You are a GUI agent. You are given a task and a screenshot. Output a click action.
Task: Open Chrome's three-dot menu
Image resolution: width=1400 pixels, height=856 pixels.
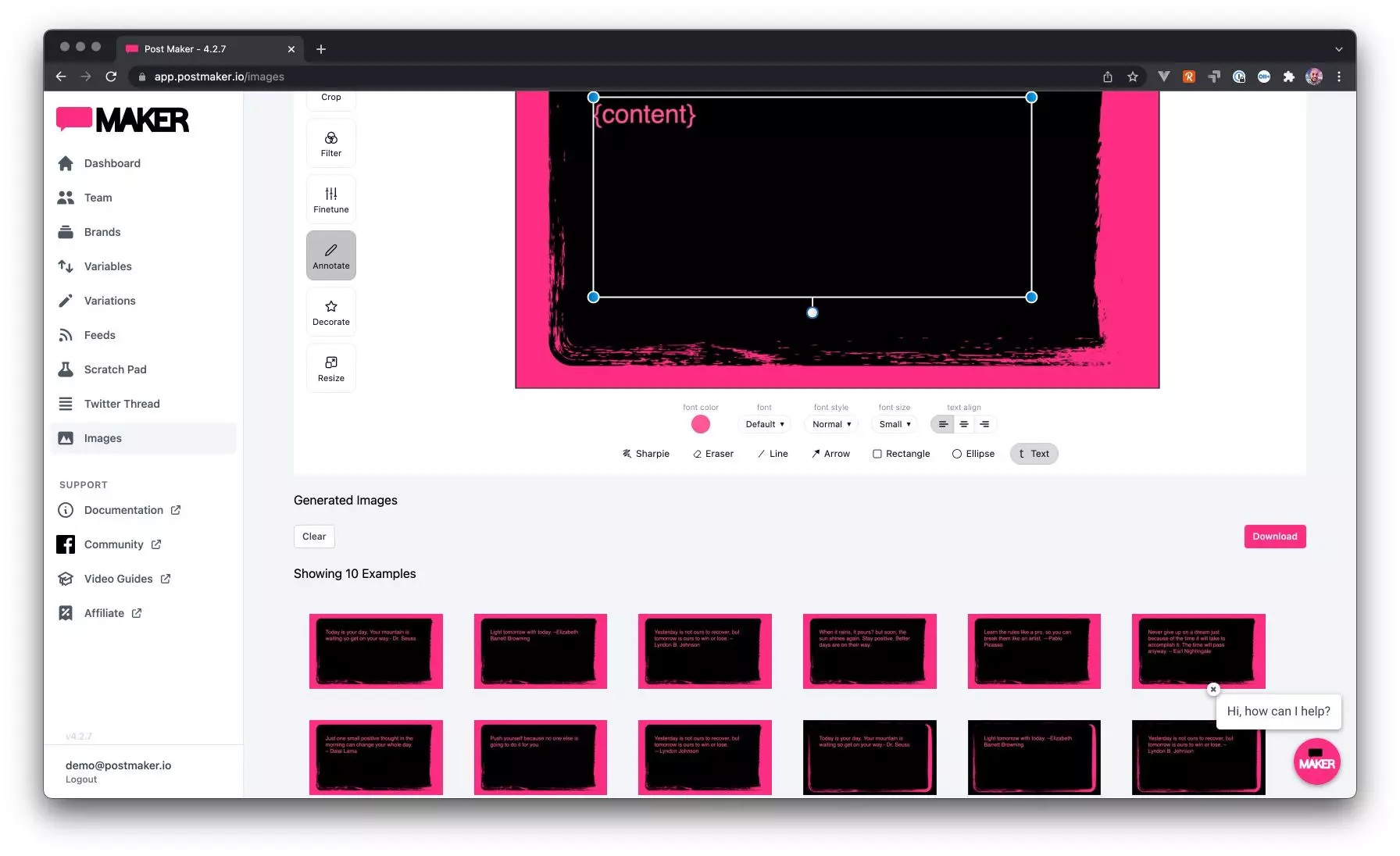click(x=1339, y=77)
